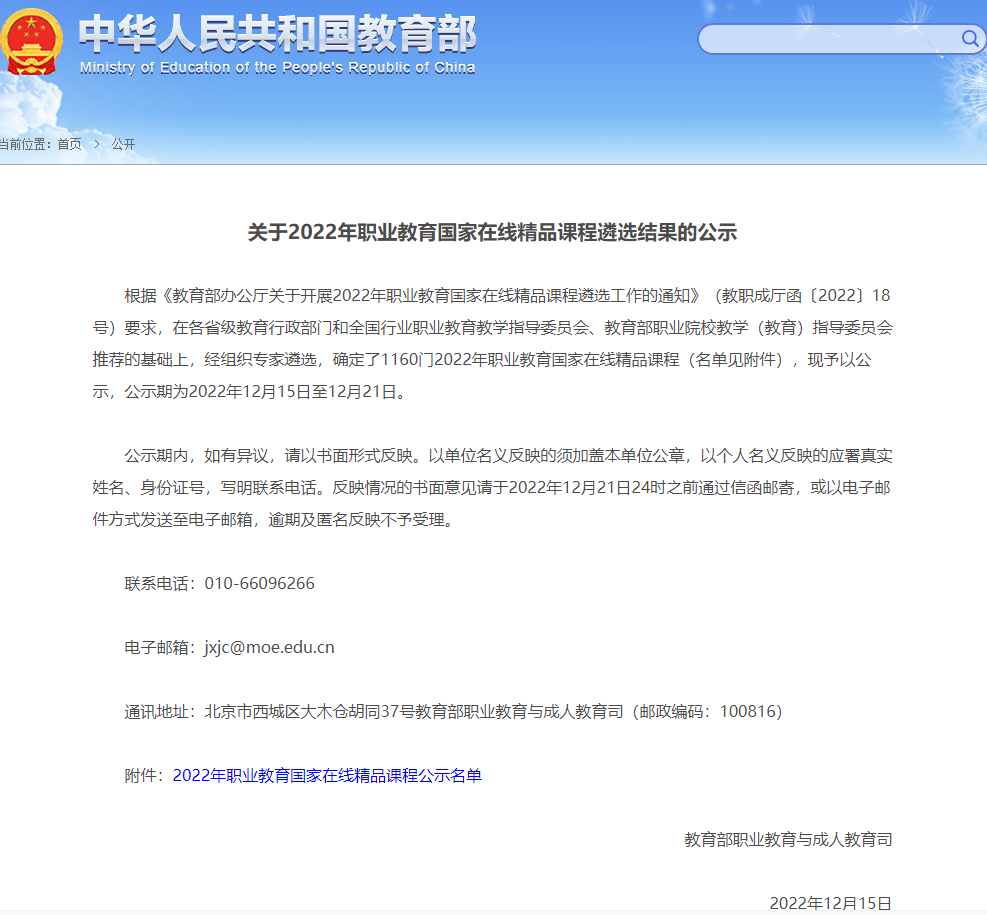Open the 公开 breadcrumb item
The width and height of the screenshot is (987, 915).
coord(123,144)
